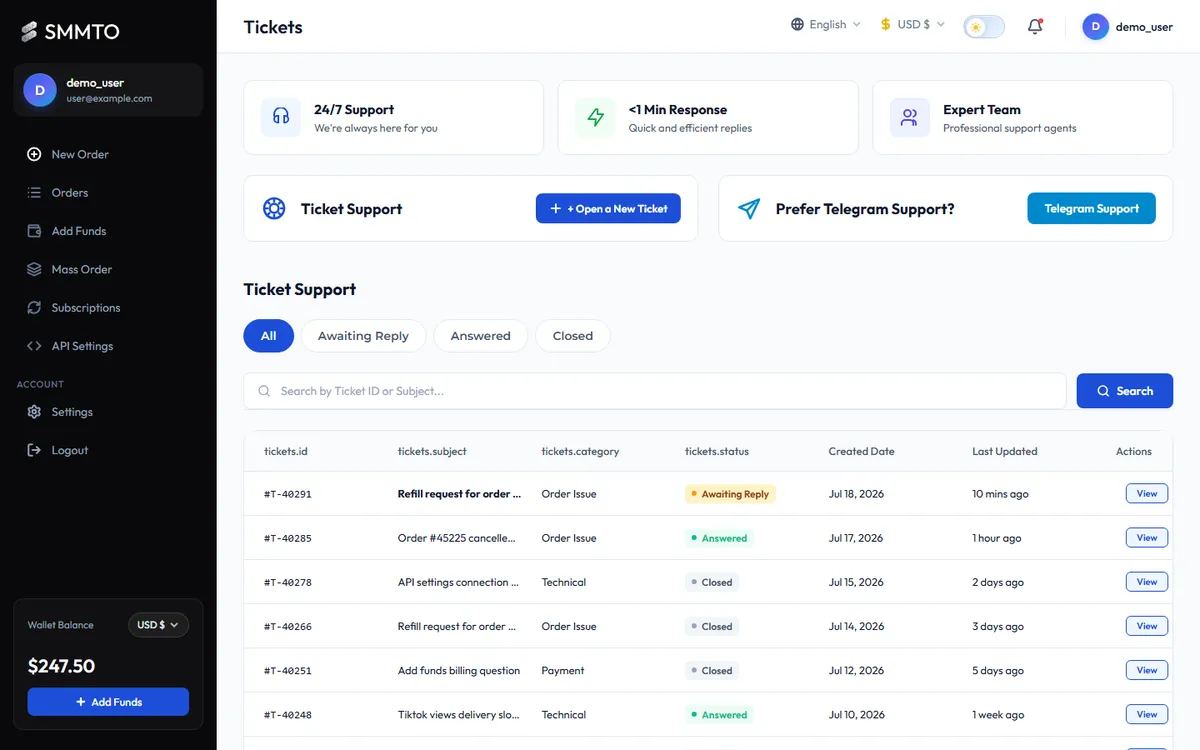The width and height of the screenshot is (1200, 750).
Task: Click the Open a New Ticket button
Action: click(608, 209)
